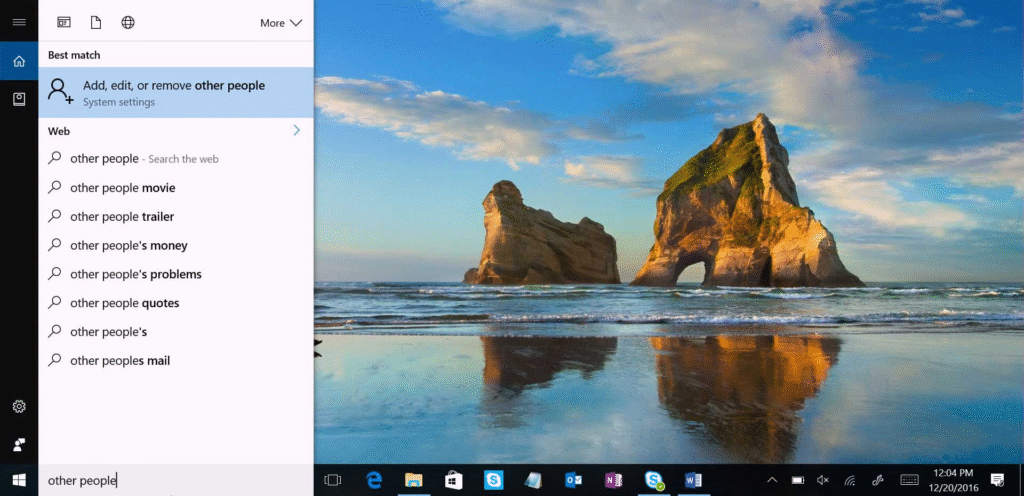Screen dimensions: 1024x496
Task: Launch Microsoft Edge from the taskbar
Action: pyautogui.click(x=374, y=480)
